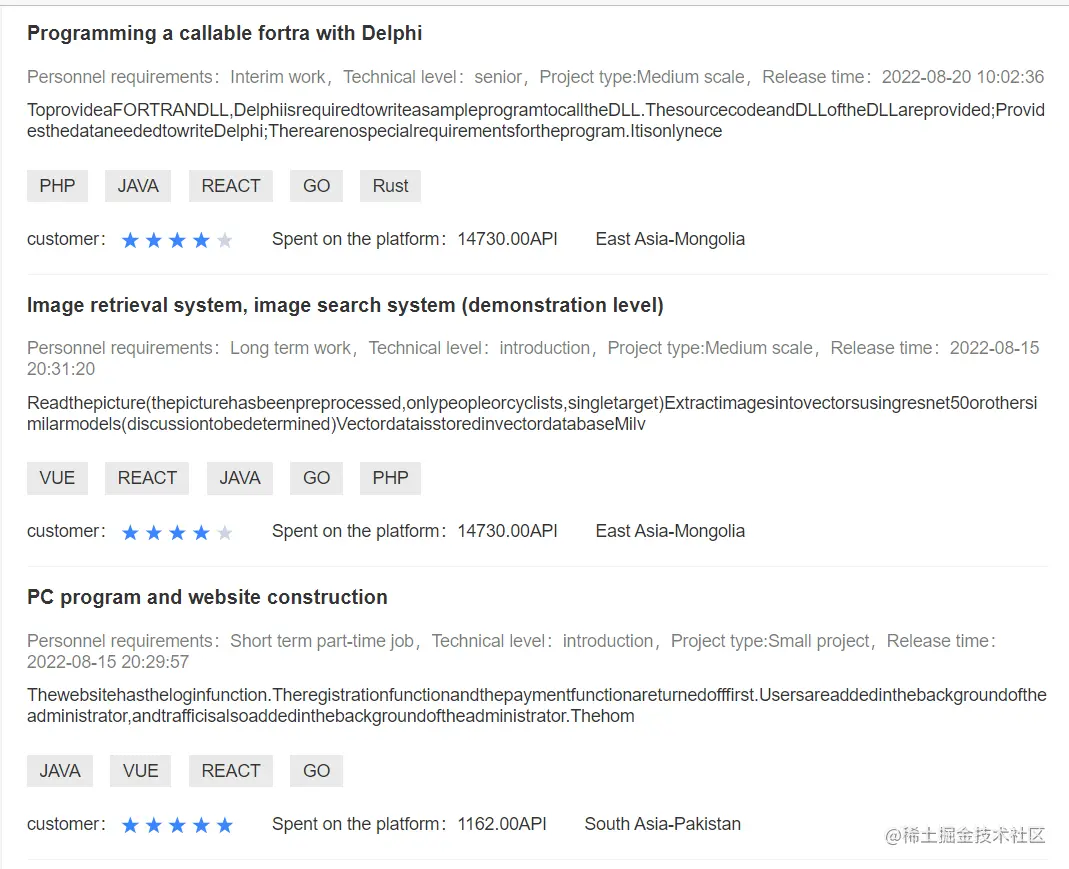Select 'Short term part-time job' text

322,641
